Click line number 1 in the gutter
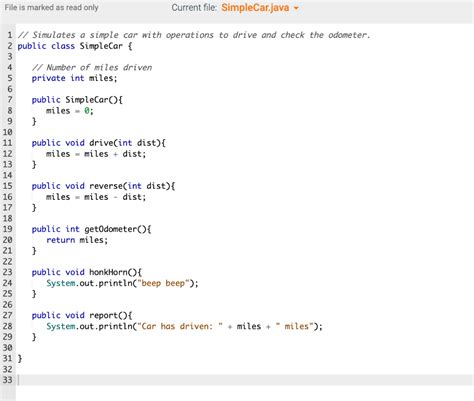The width and height of the screenshot is (474, 401). click(10, 35)
